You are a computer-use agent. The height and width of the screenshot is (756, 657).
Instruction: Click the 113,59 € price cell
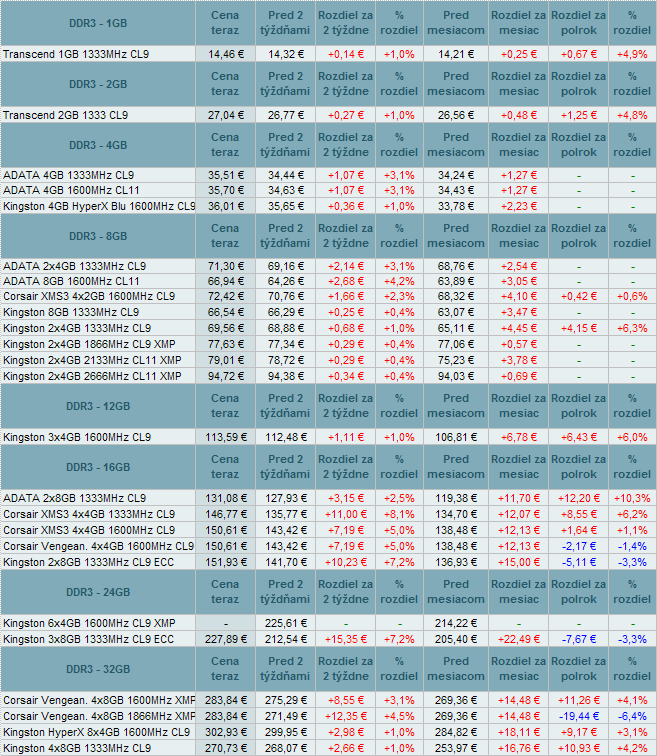(226, 437)
